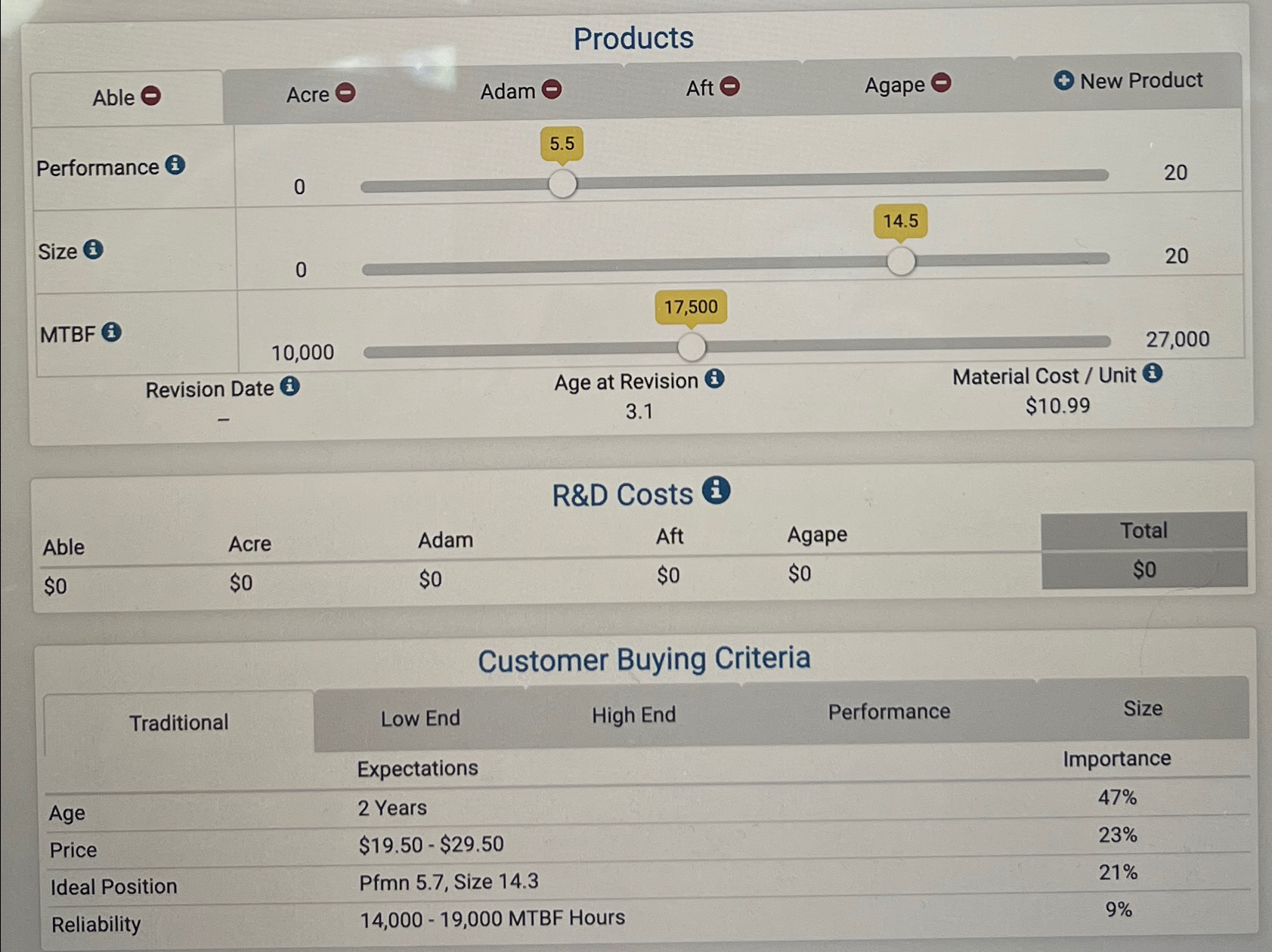Open the Performance info tooltip icon
The image size is (1272, 952).
coord(175,167)
